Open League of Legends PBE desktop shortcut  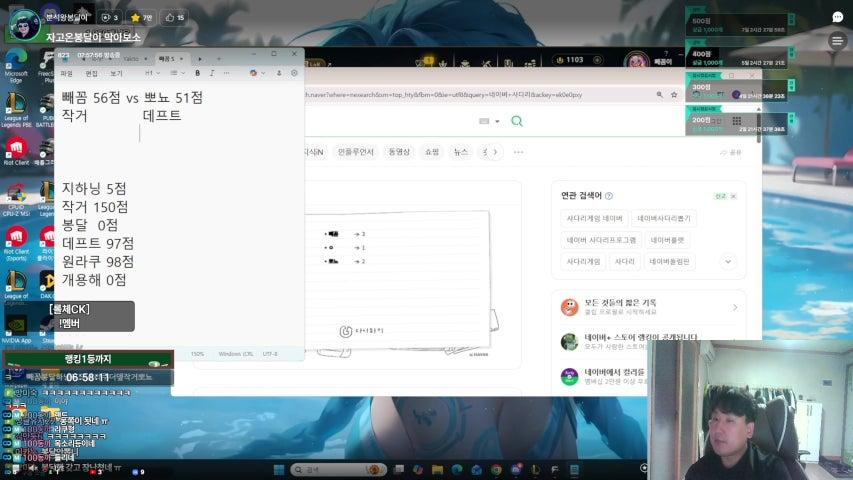[15, 110]
